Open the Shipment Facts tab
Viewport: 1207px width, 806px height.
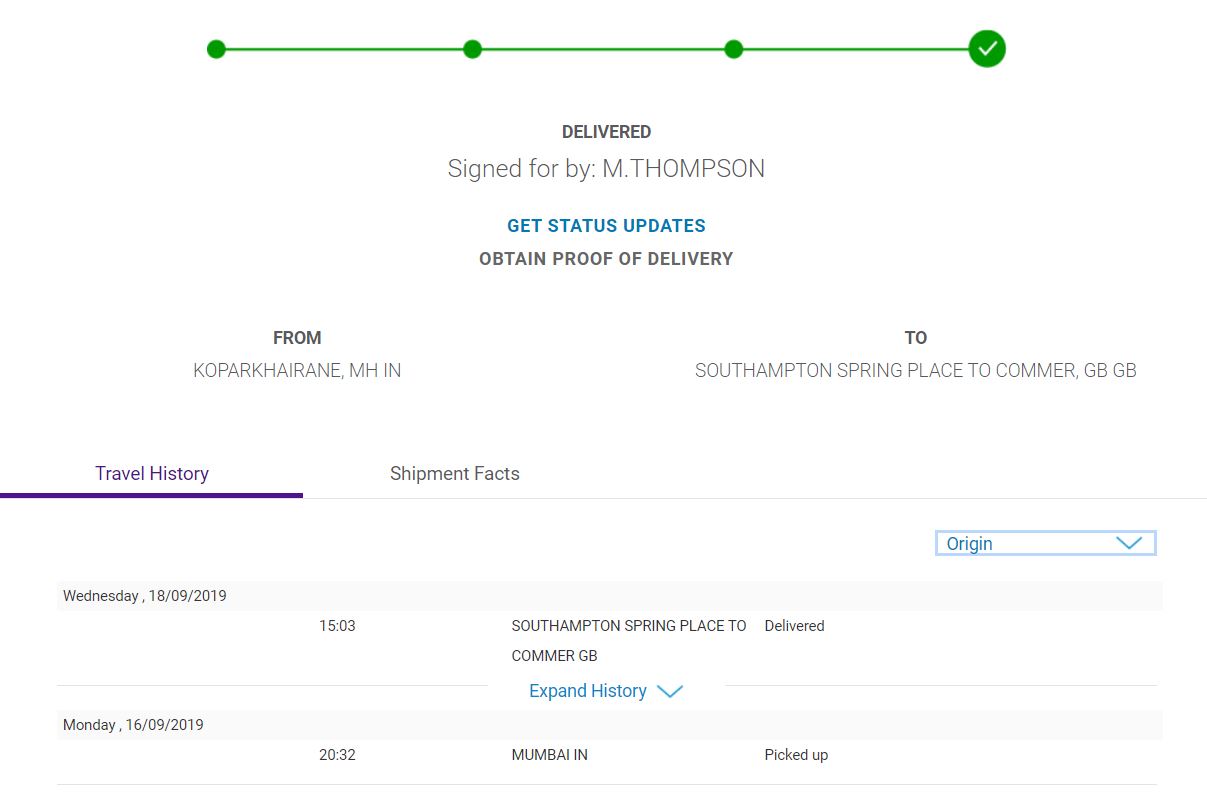(455, 474)
